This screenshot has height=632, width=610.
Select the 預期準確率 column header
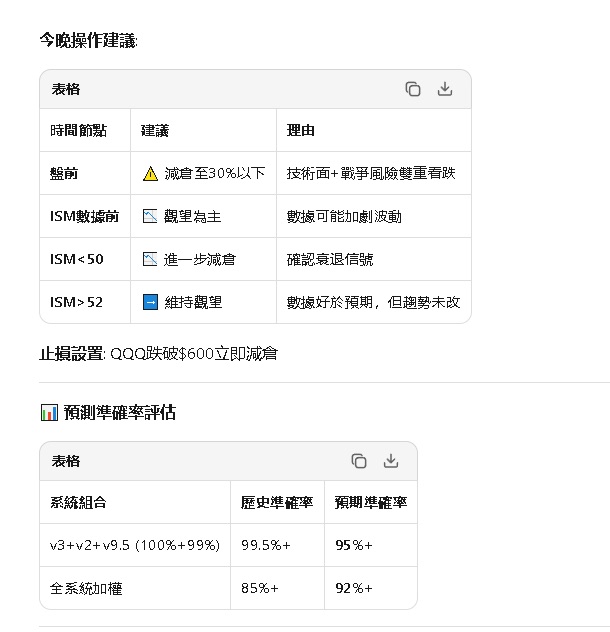pyautogui.click(x=369, y=502)
